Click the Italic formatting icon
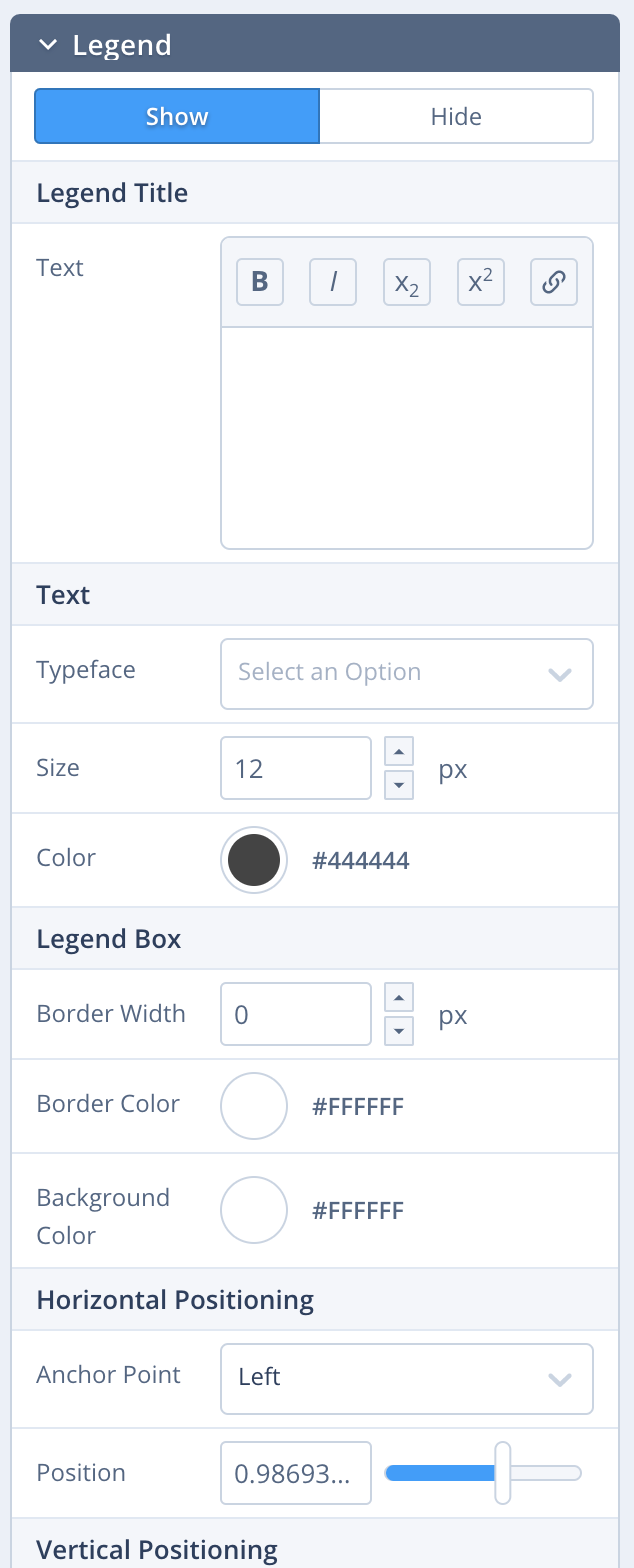Viewport: 634px width, 1568px height. pyautogui.click(x=333, y=282)
